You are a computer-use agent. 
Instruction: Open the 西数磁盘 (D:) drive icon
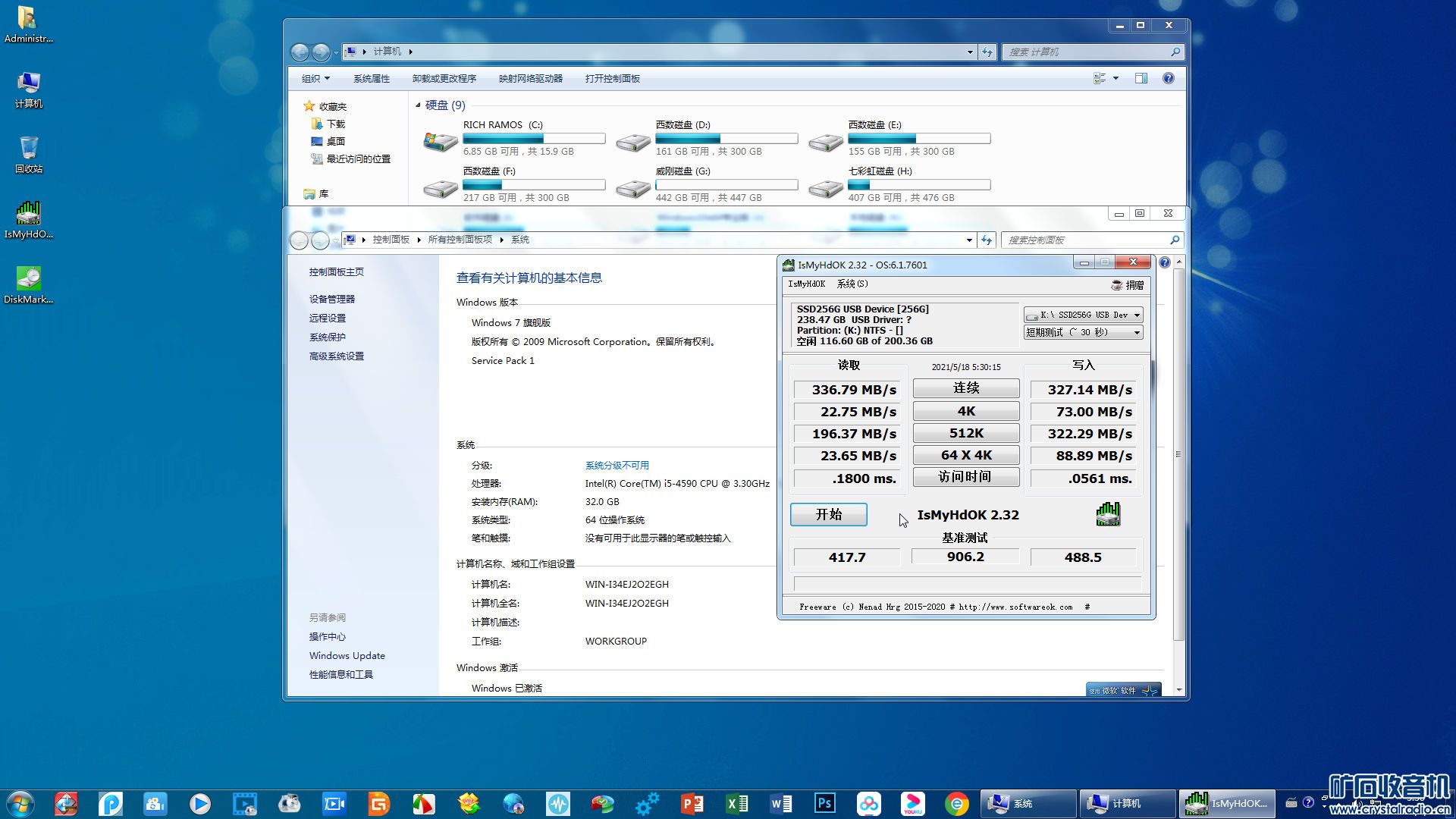[x=633, y=142]
